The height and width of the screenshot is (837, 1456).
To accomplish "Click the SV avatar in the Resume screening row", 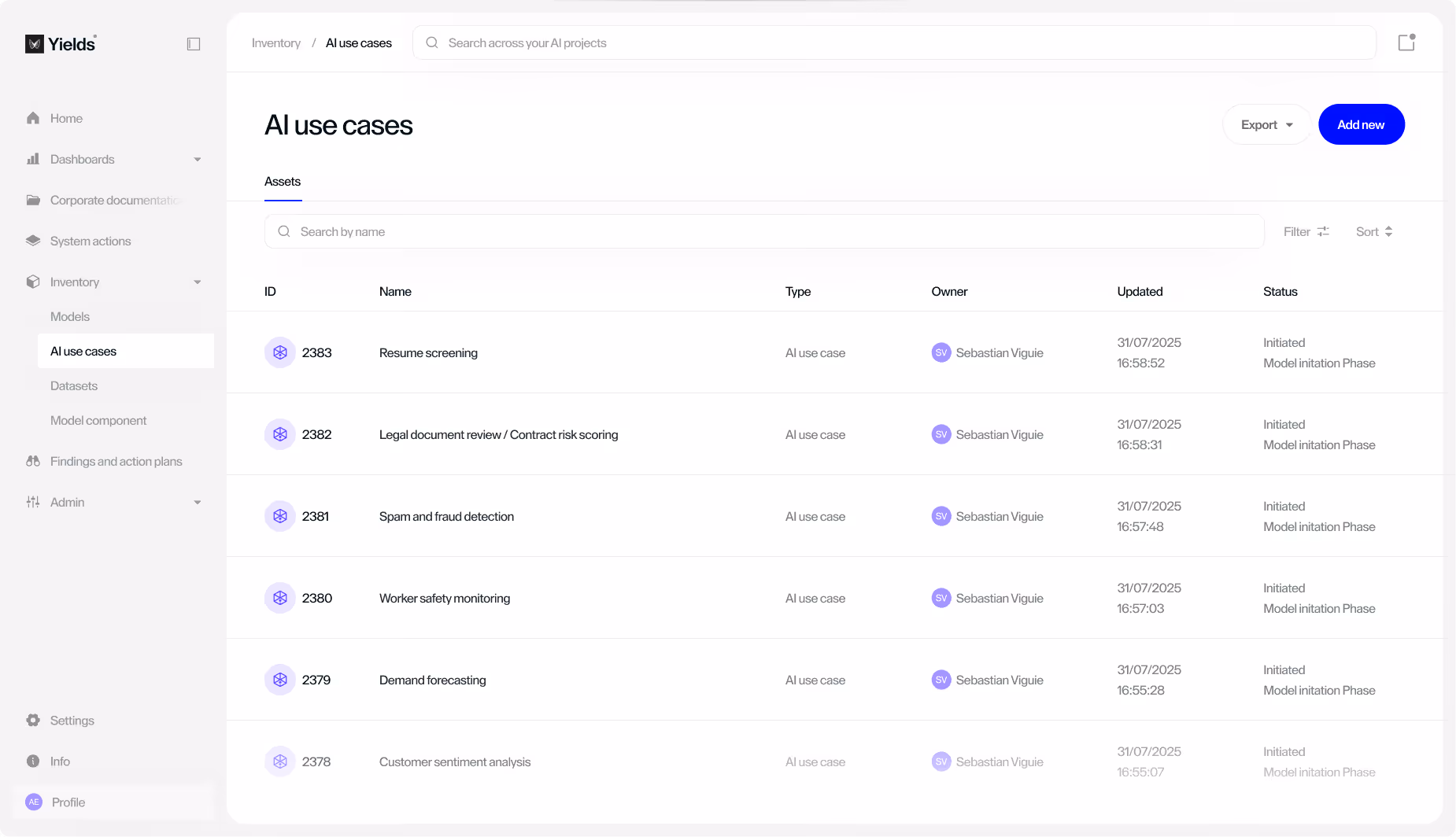I will [x=941, y=352].
